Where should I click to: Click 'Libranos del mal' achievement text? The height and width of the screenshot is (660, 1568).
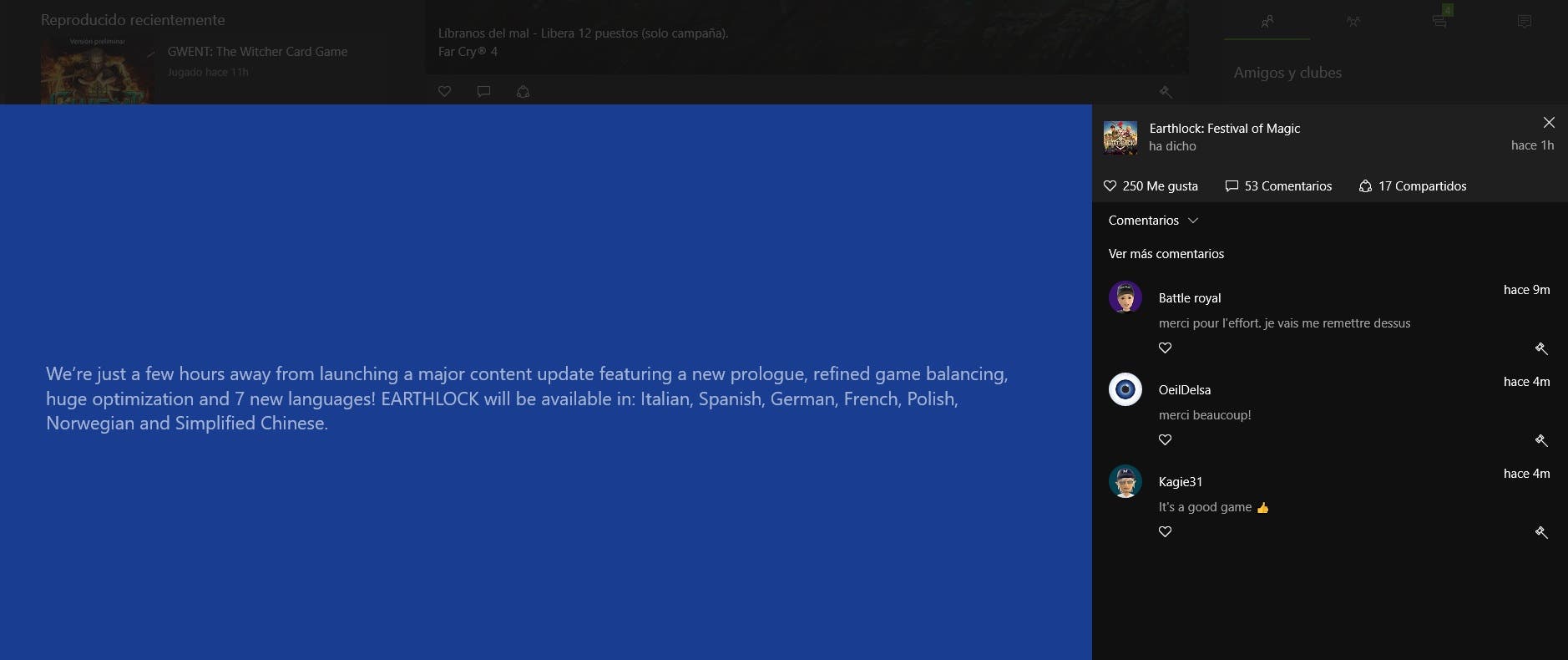[x=583, y=33]
